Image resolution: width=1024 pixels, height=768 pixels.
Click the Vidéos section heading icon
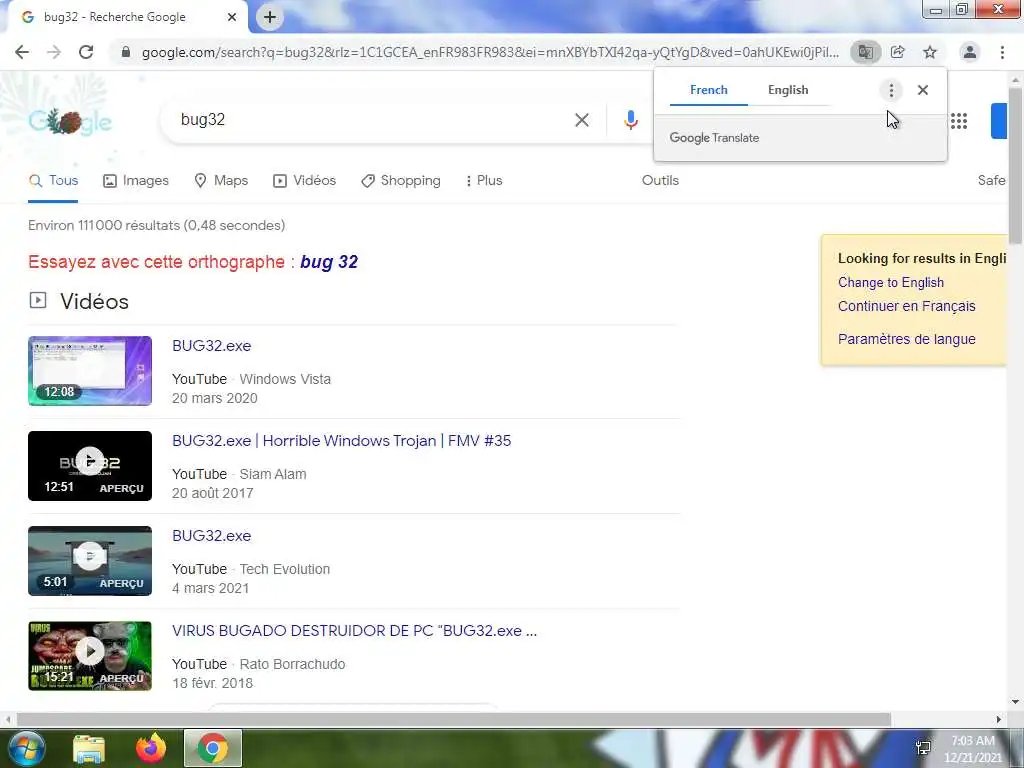pyautogui.click(x=38, y=300)
